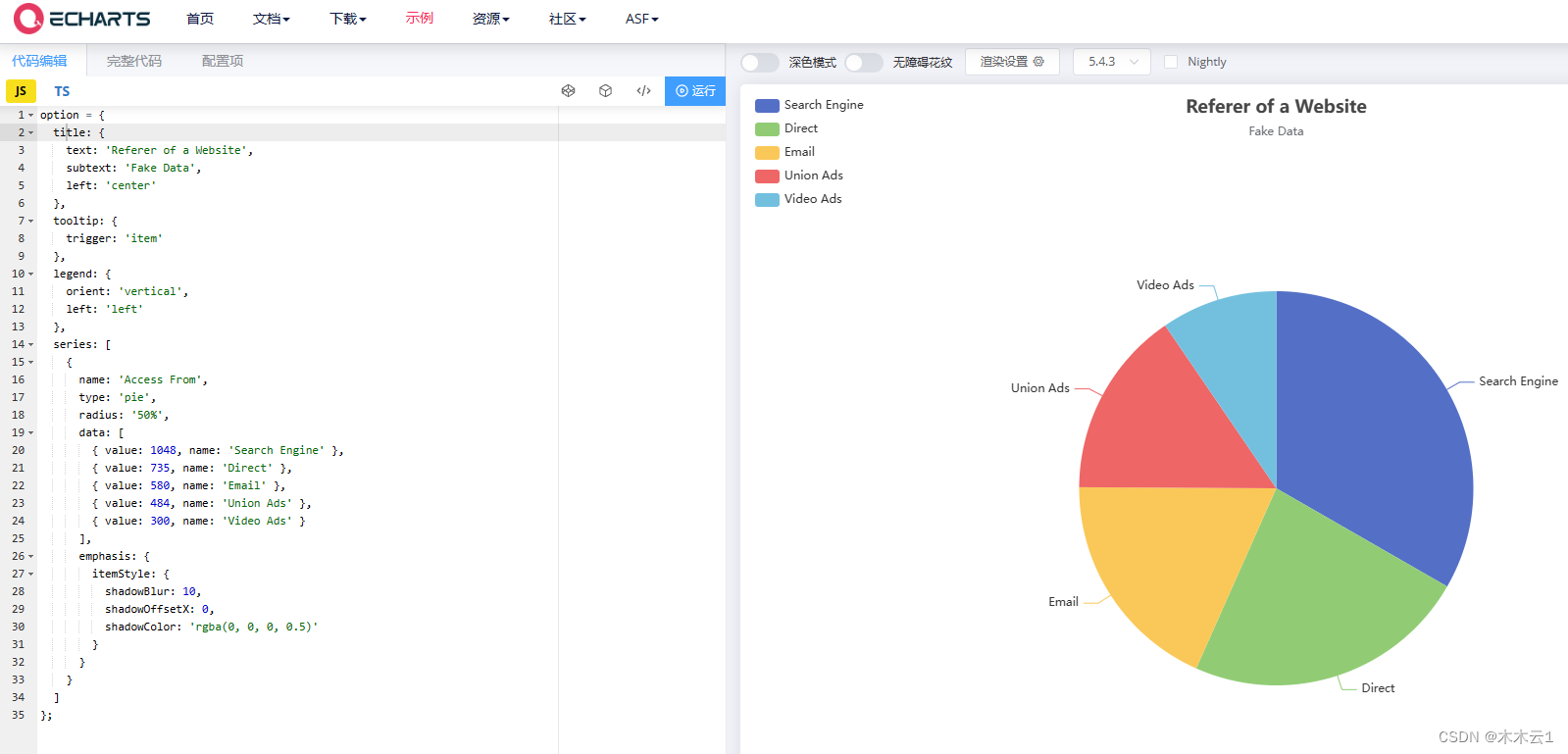This screenshot has width=1568, height=754.
Task: Toggle Email legend yellow swatch
Action: click(767, 152)
